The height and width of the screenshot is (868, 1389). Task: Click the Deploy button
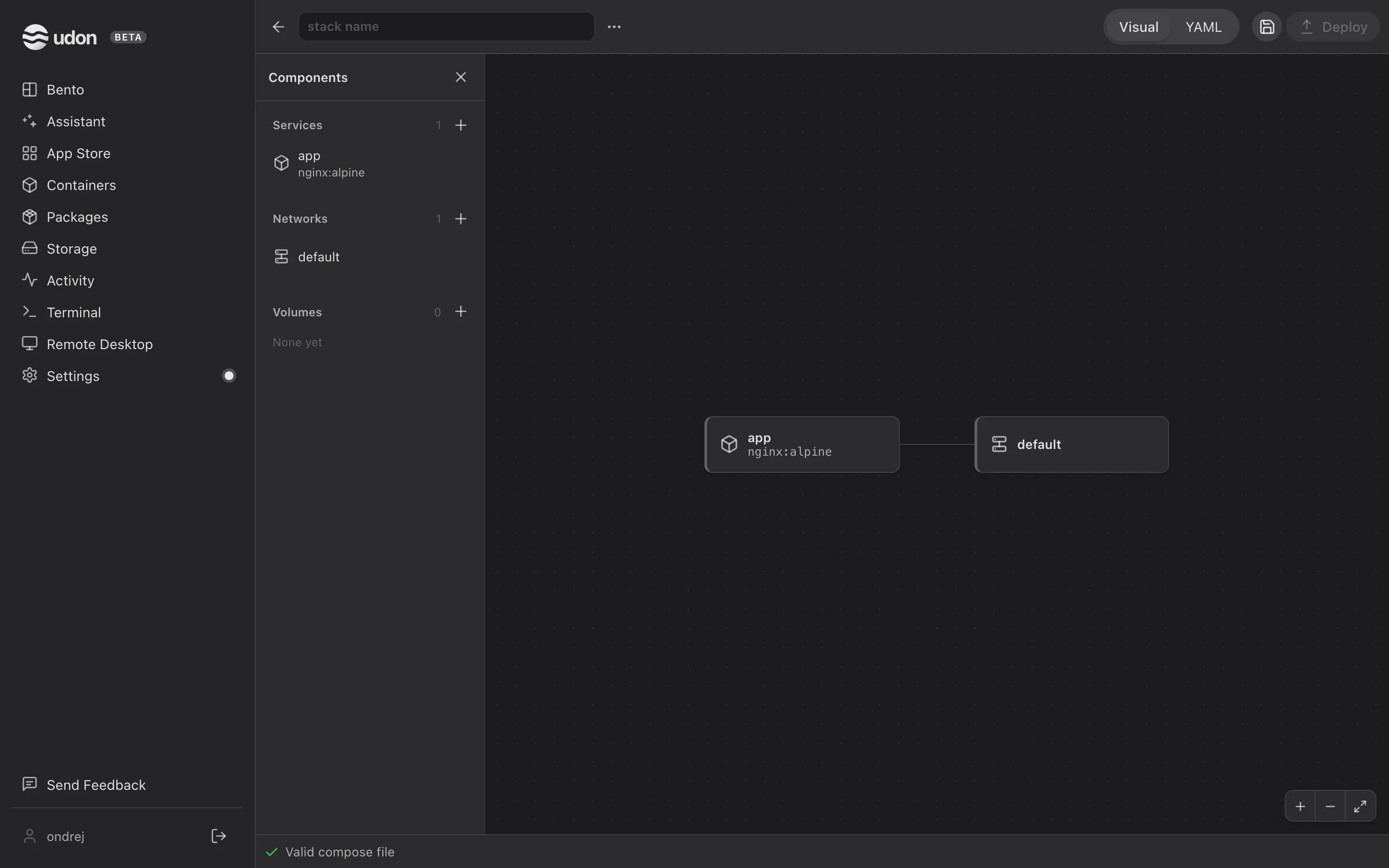[x=1333, y=27]
